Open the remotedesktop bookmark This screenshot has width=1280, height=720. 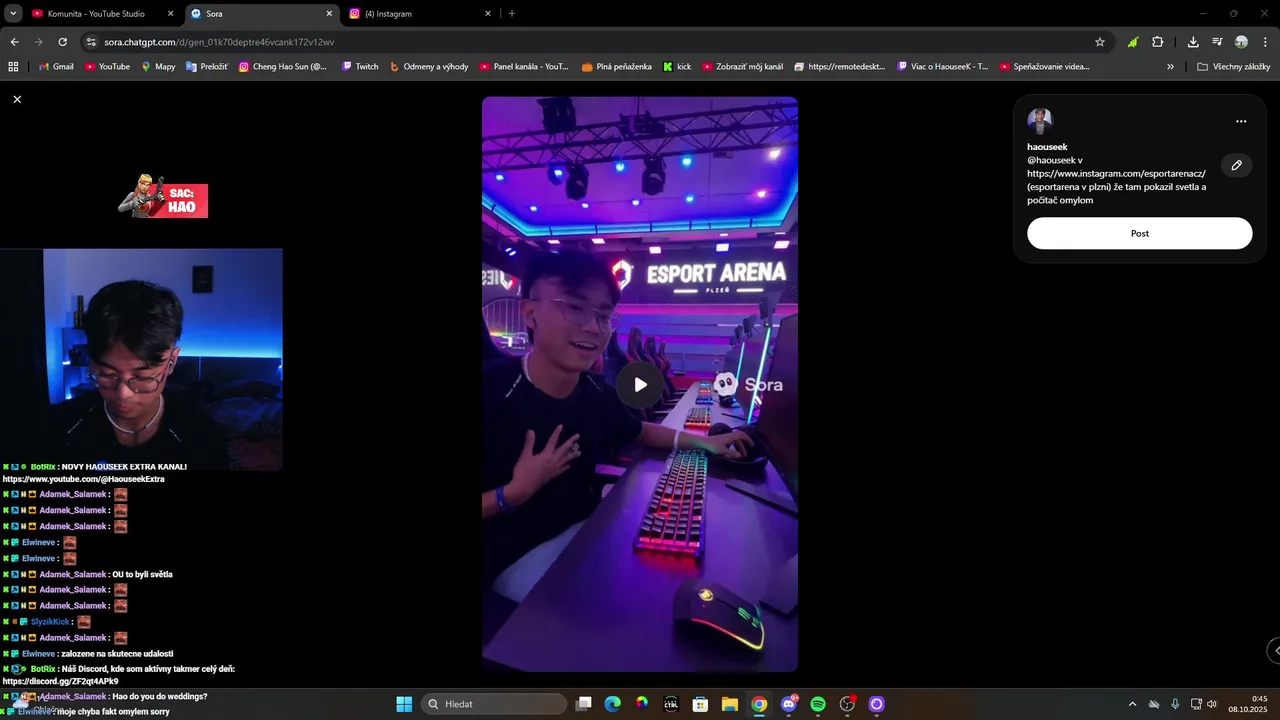[840, 67]
